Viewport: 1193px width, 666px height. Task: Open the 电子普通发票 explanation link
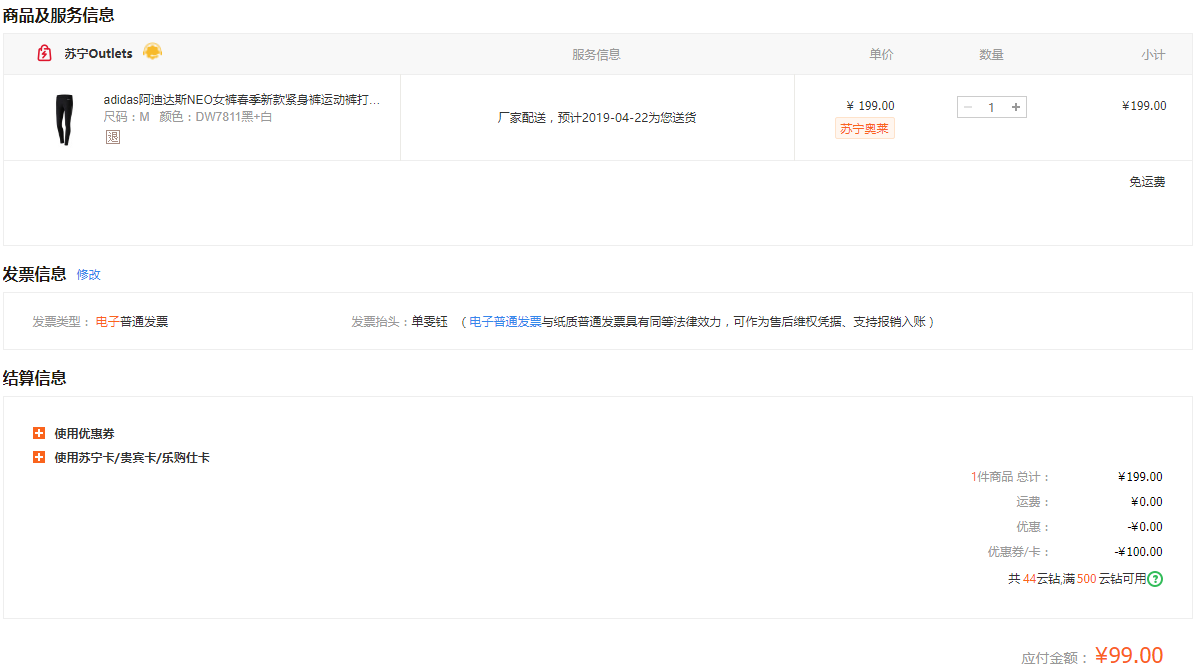(505, 322)
